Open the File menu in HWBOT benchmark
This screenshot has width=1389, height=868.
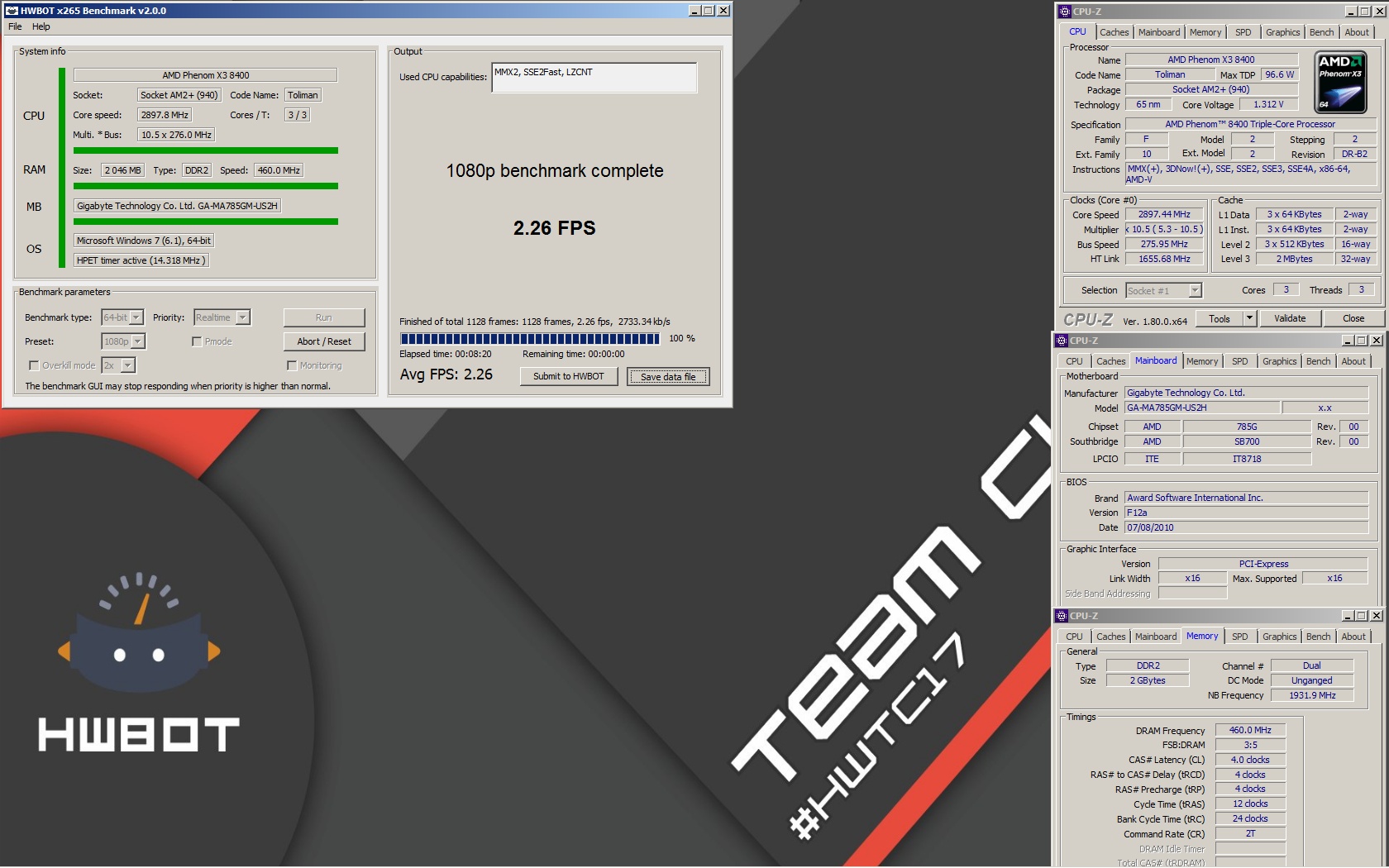tap(15, 26)
